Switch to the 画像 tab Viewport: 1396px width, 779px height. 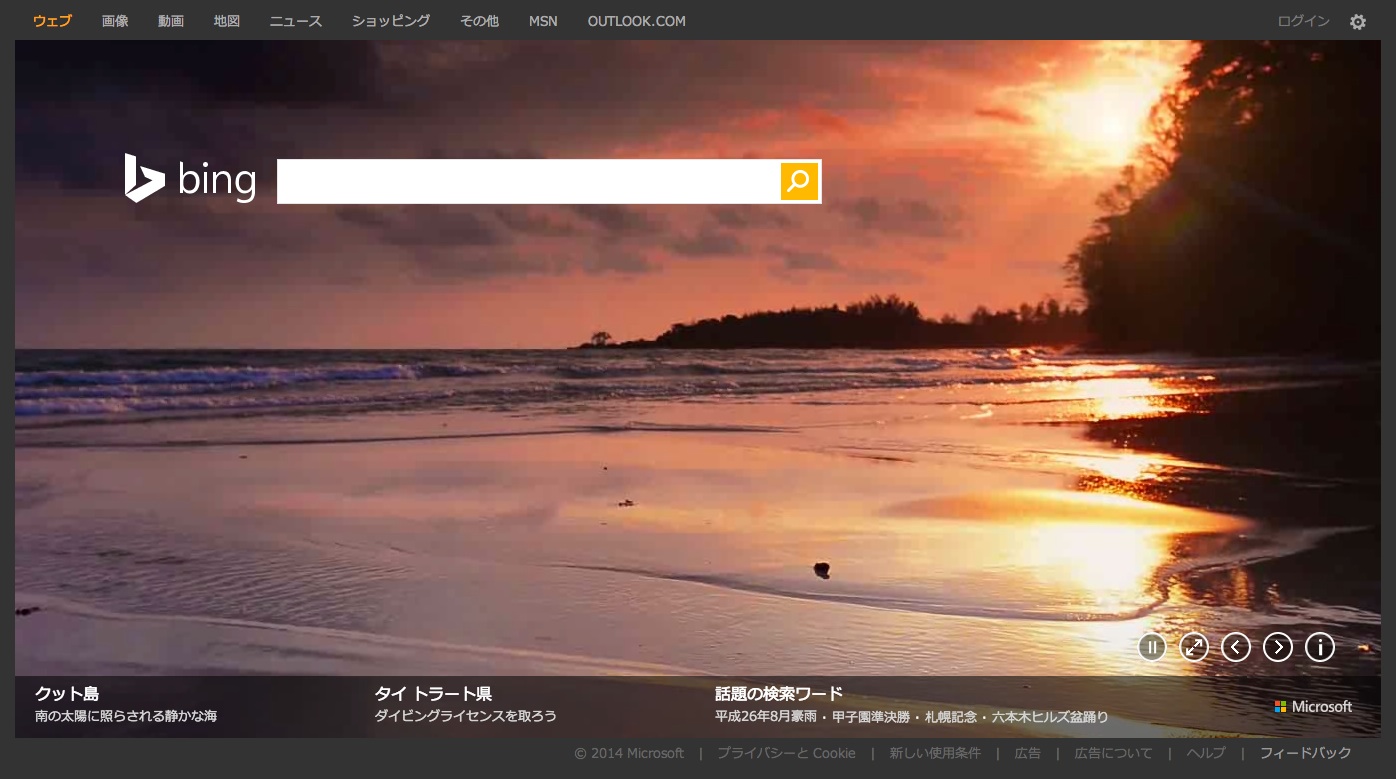pyautogui.click(x=115, y=21)
